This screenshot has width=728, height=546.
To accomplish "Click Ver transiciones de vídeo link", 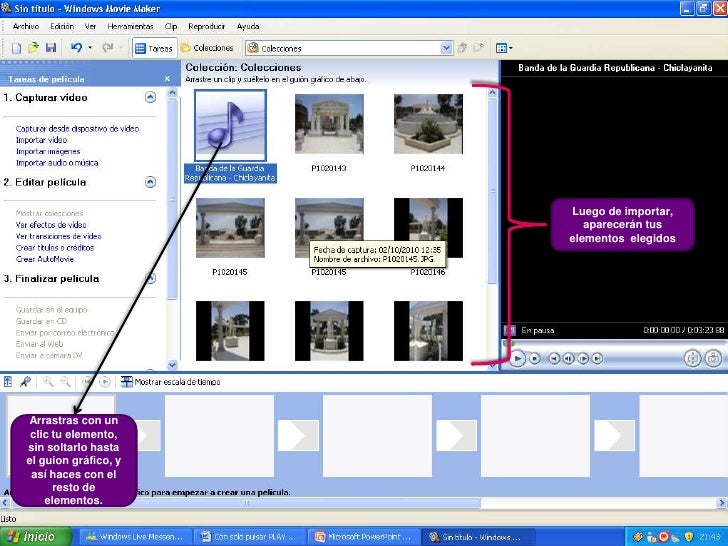I will tap(58, 236).
